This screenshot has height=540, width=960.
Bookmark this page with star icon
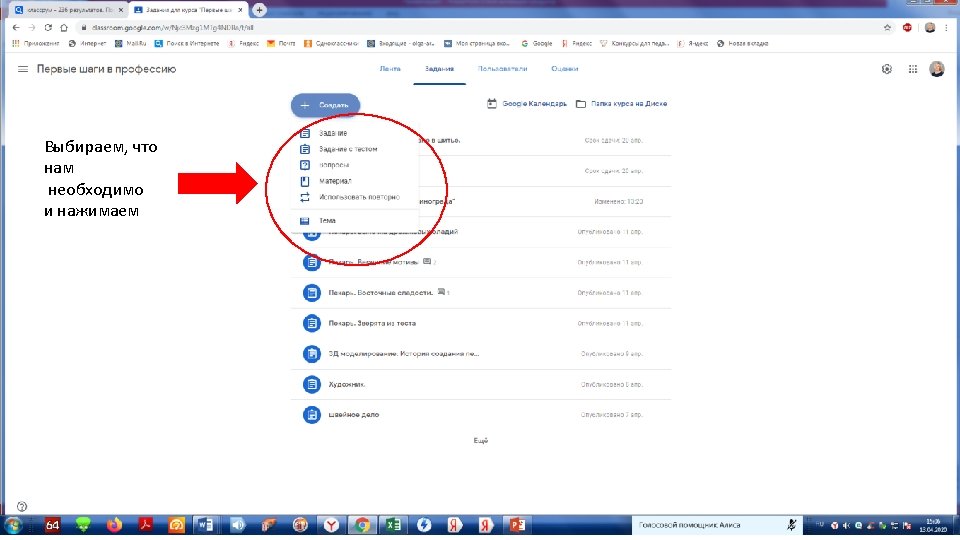[887, 28]
